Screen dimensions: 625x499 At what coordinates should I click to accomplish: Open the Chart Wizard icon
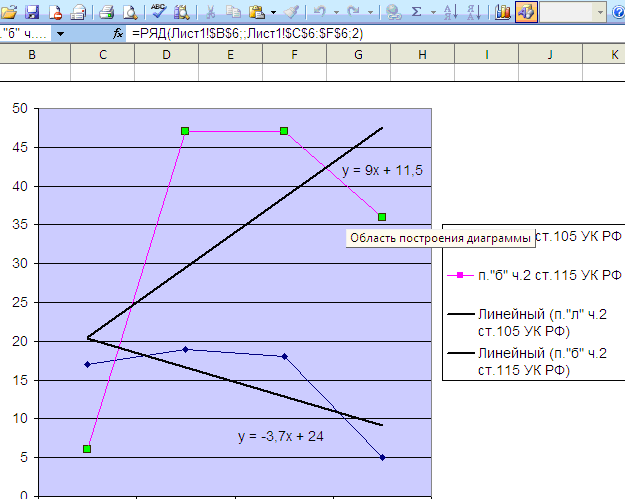(x=503, y=12)
